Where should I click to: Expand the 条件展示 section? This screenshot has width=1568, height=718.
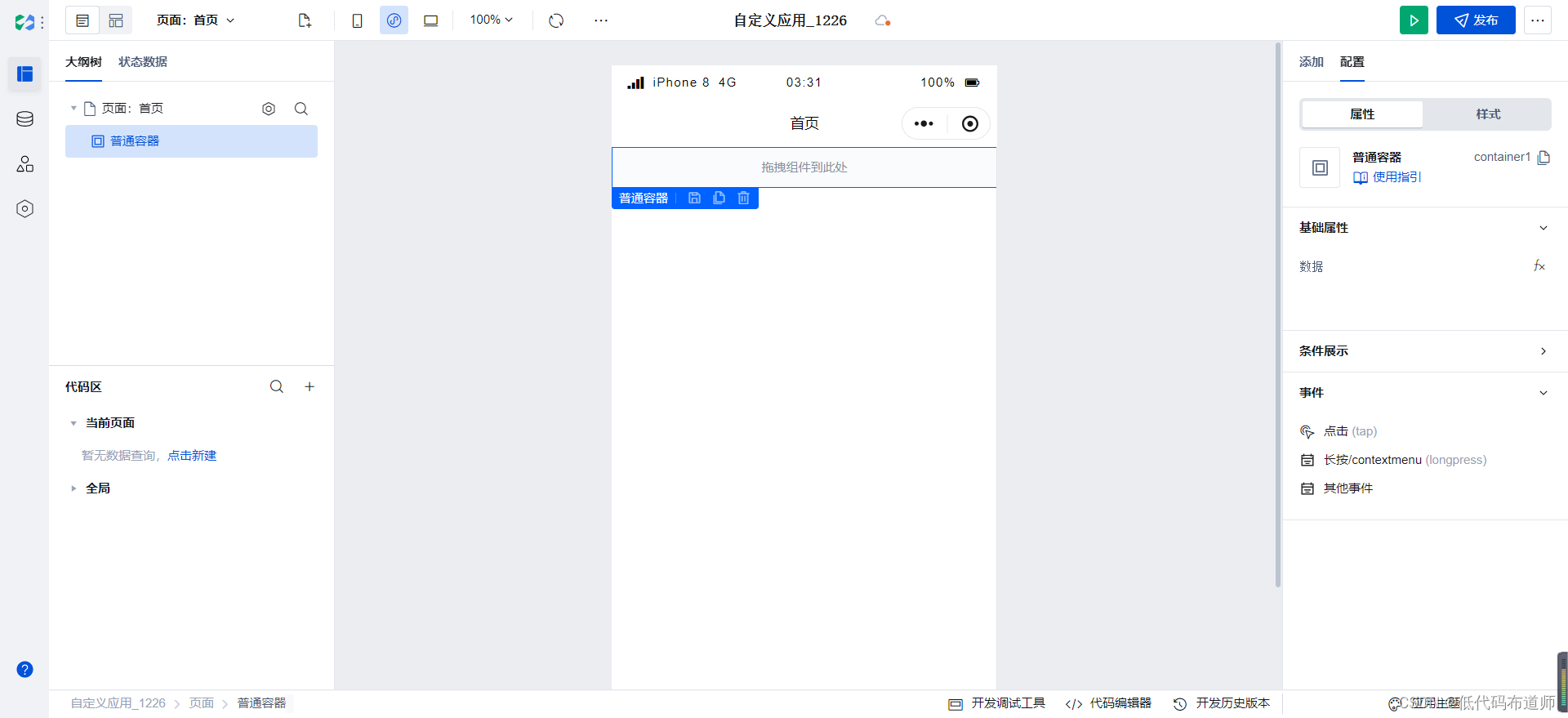1543,351
